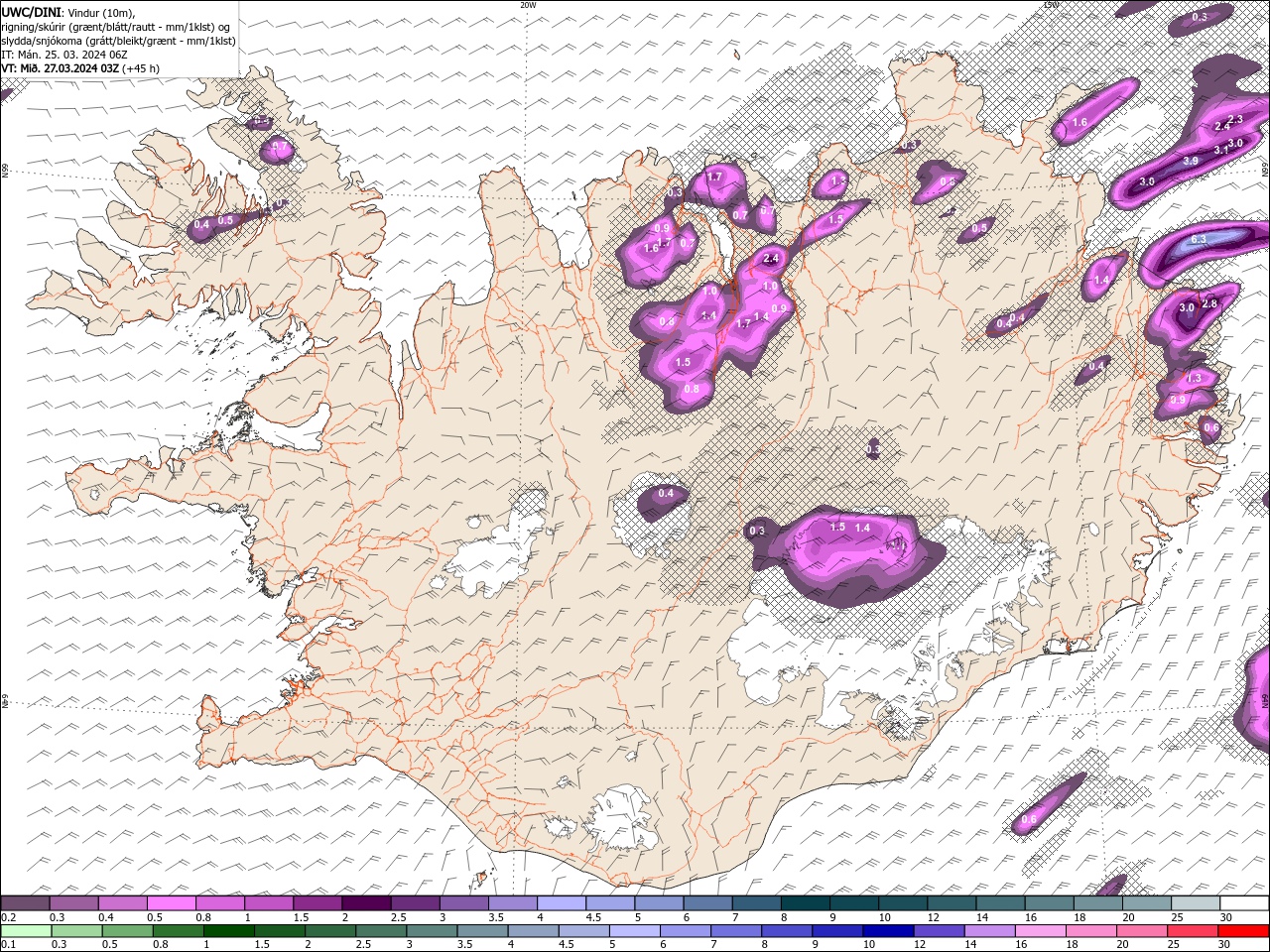Pick the dark teal 8–9 snow legend swatch
Image resolution: width=1270 pixels, height=952 pixels.
(x=804, y=903)
